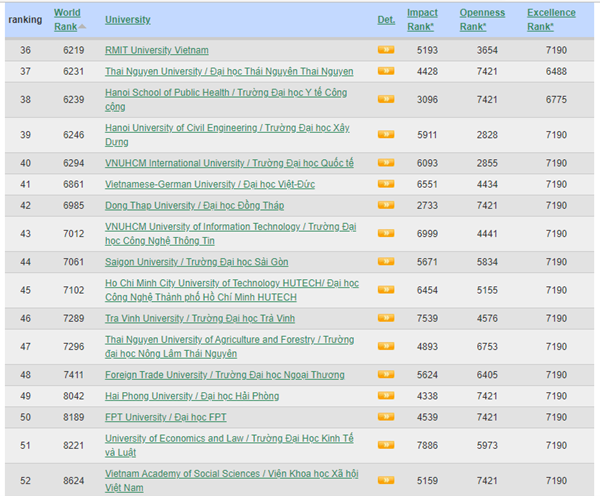
Task: Open details icon for Hai Phong University
Action: click(x=386, y=396)
